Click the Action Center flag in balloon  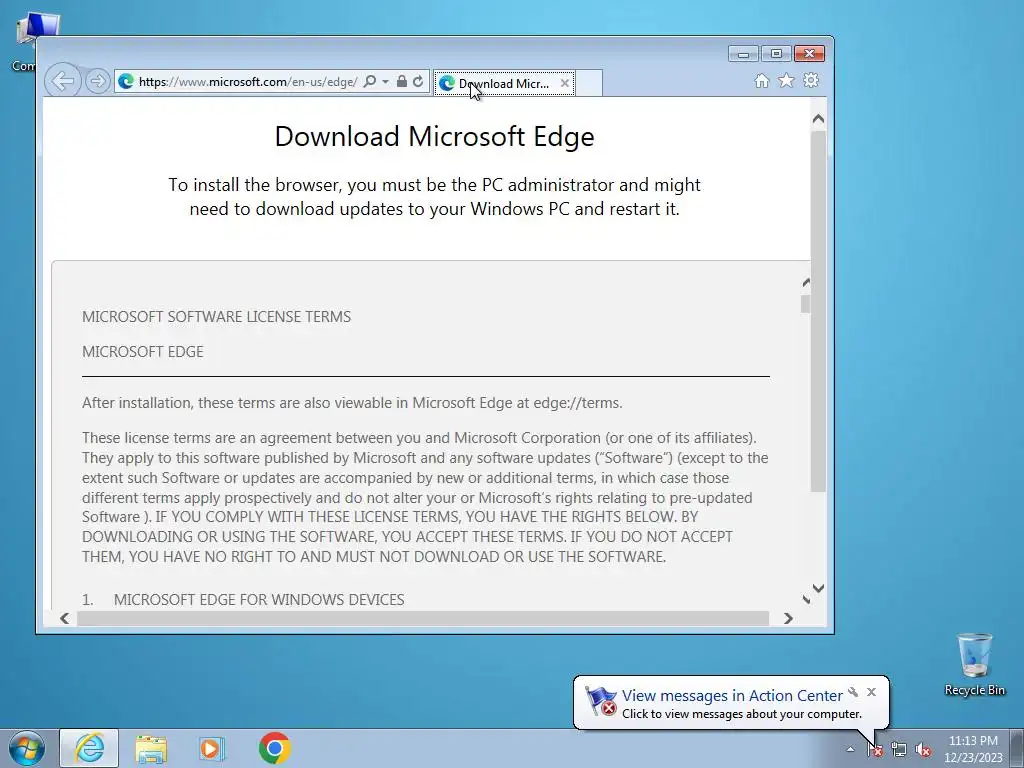click(601, 701)
